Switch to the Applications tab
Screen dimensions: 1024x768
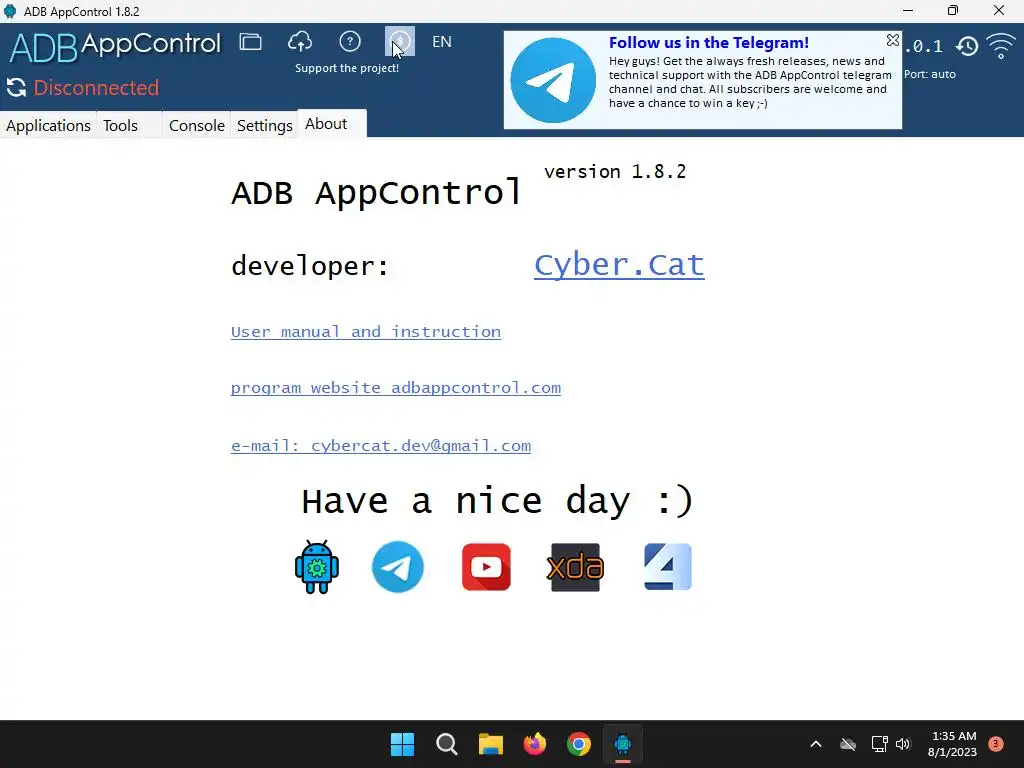(48, 125)
